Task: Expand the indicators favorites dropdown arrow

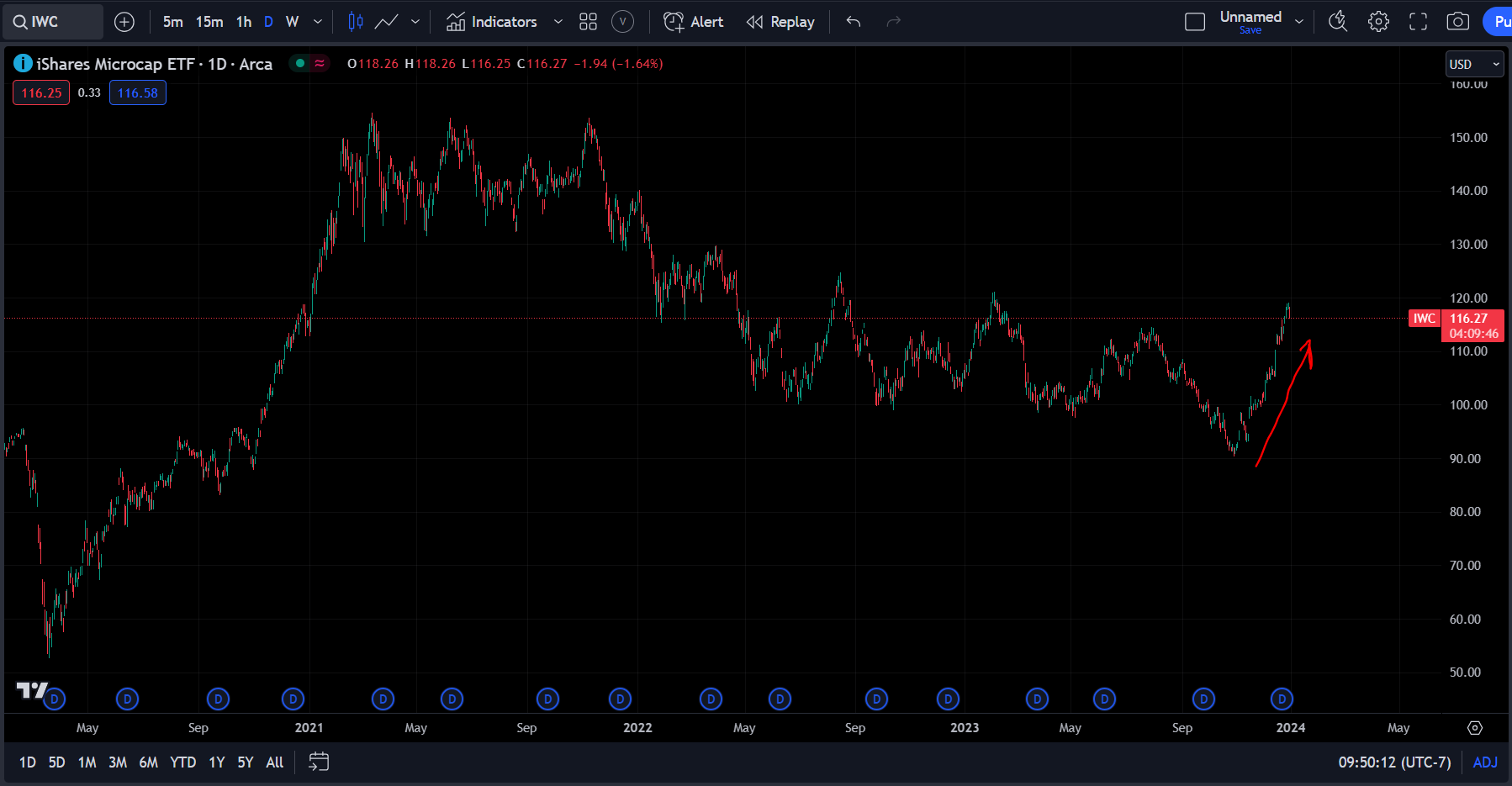Action: pos(558,22)
